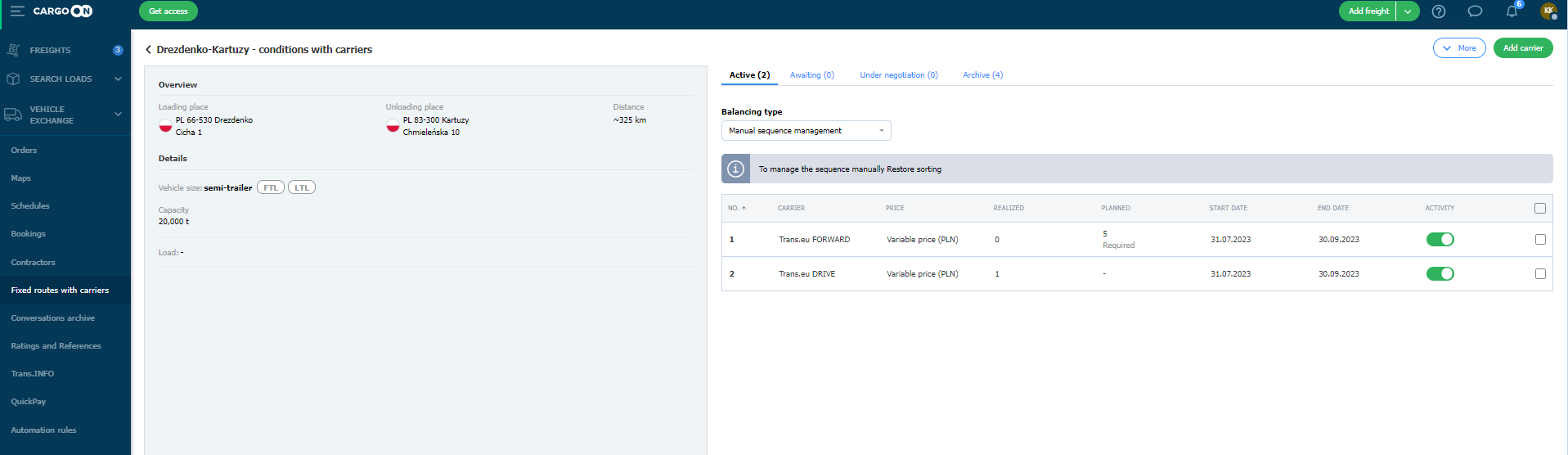
Task: Open the user avatar profile
Action: 1548,11
